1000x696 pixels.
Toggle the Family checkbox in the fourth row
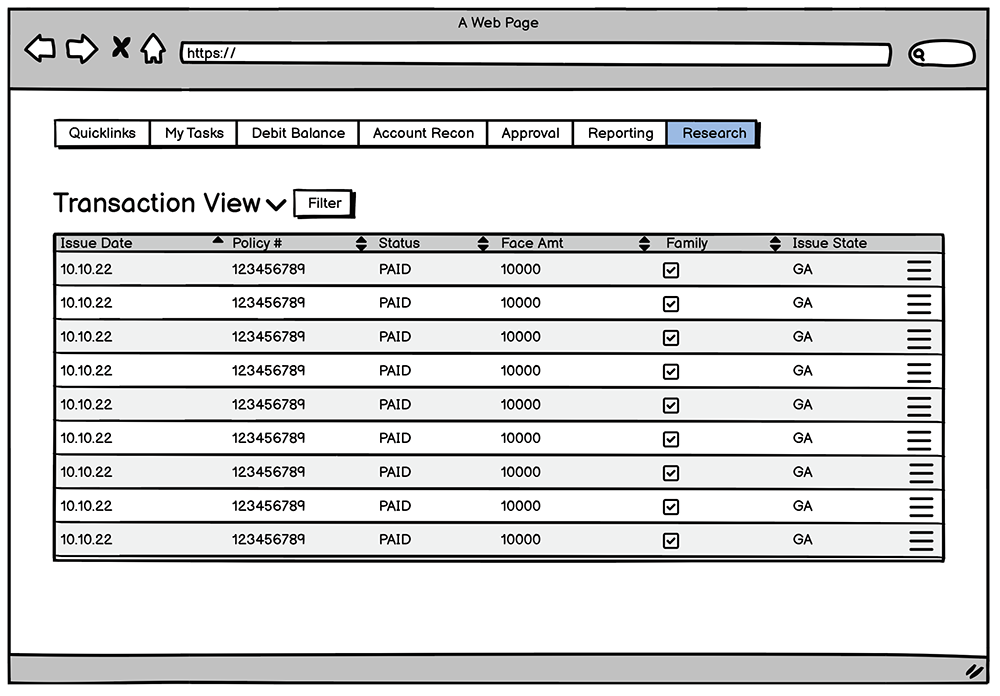click(x=671, y=372)
